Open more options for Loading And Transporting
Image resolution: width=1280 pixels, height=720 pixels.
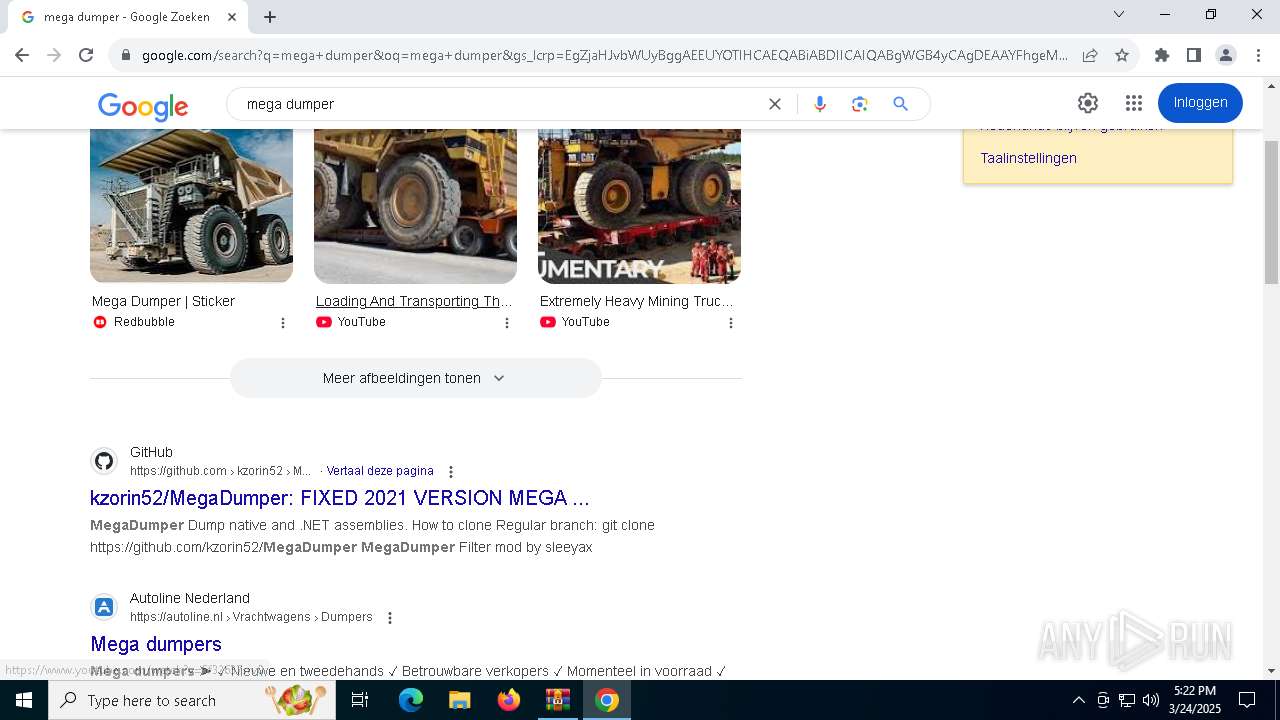(507, 323)
